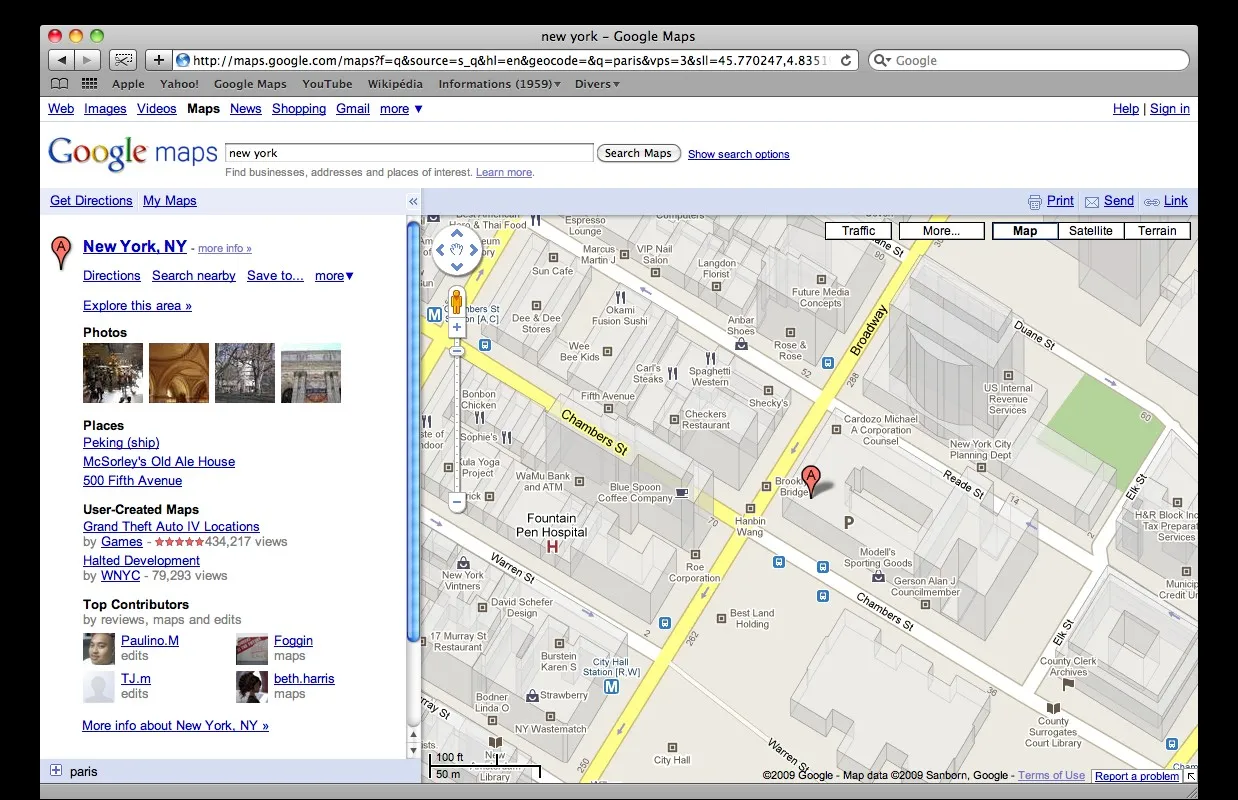
Task: Click Safari's forward navigation arrow
Action: [88, 60]
